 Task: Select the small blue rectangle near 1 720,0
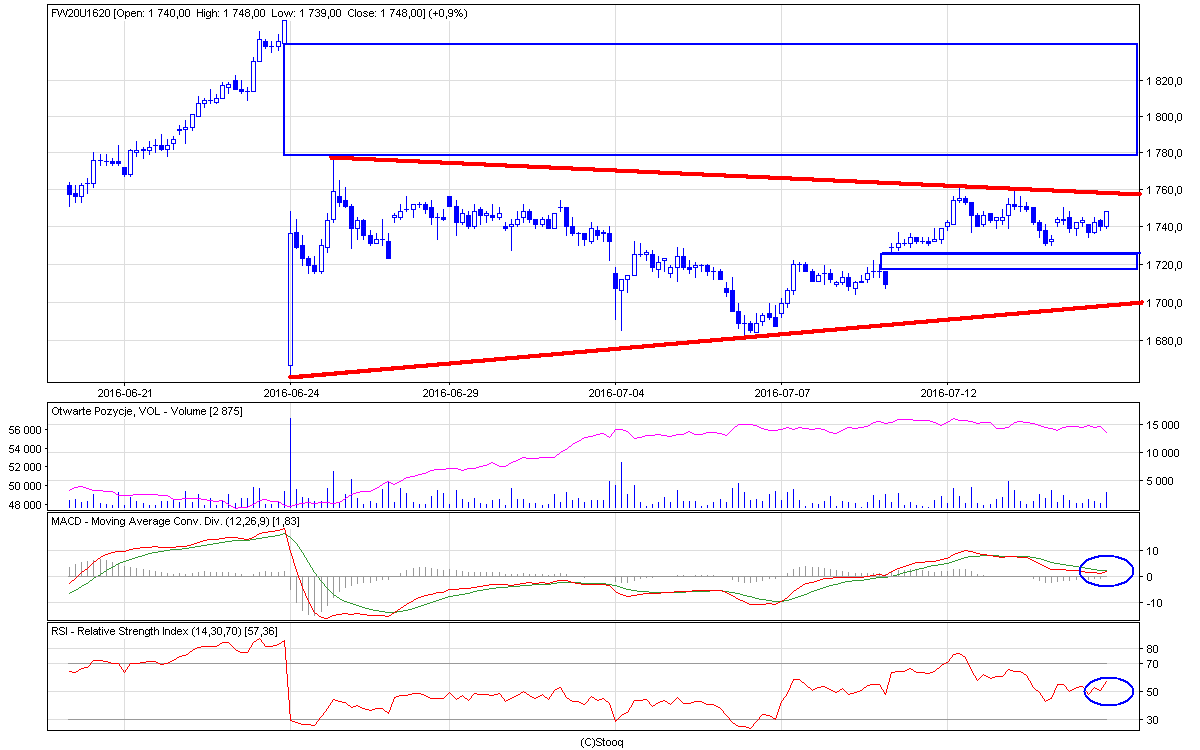coord(1010,254)
